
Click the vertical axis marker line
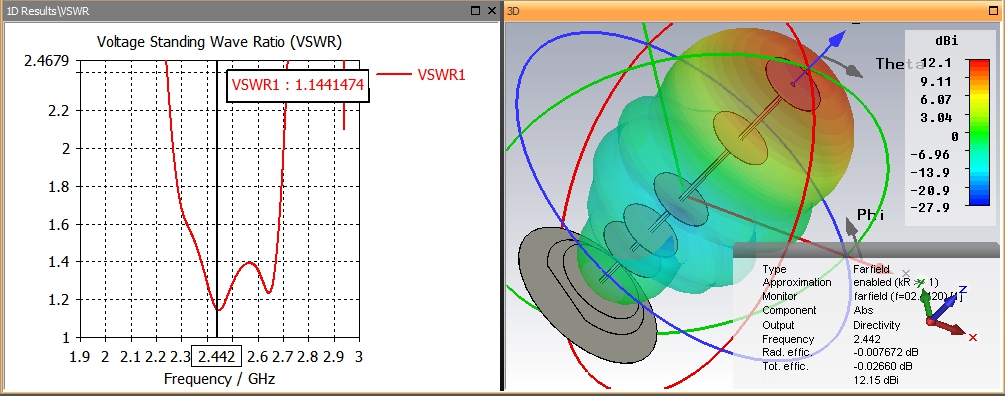[x=217, y=199]
